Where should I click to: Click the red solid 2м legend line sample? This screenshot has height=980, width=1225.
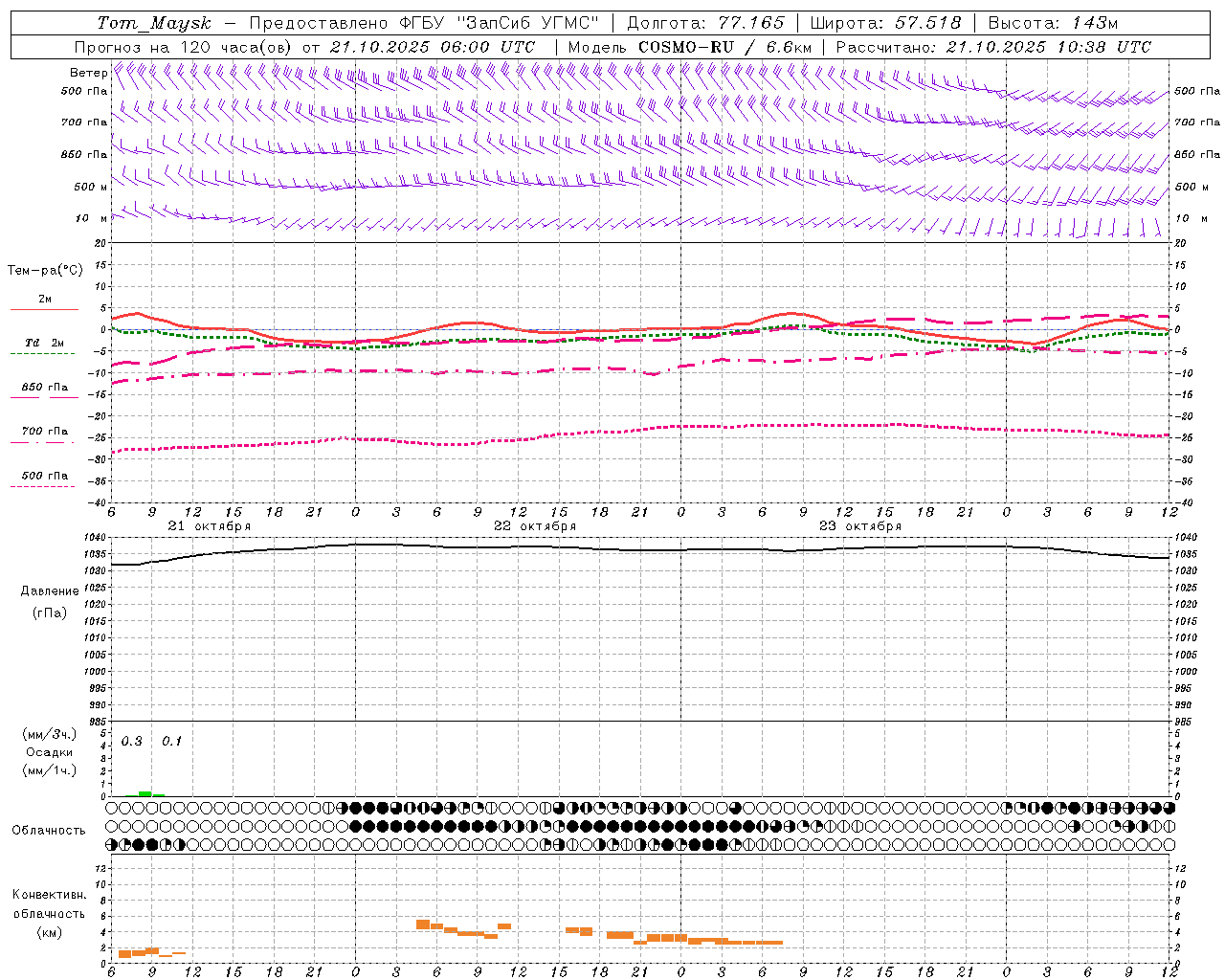pos(44,309)
